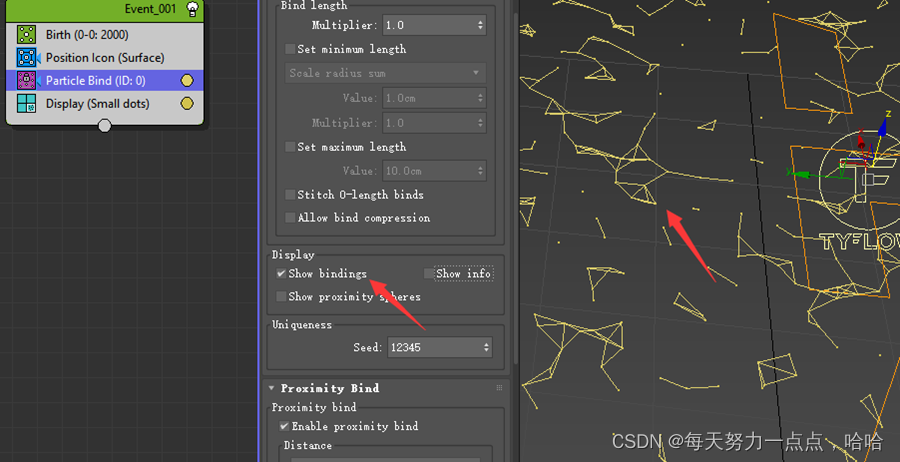This screenshot has width=900, height=462.
Task: Click the Display operator icon
Action: coord(26,103)
